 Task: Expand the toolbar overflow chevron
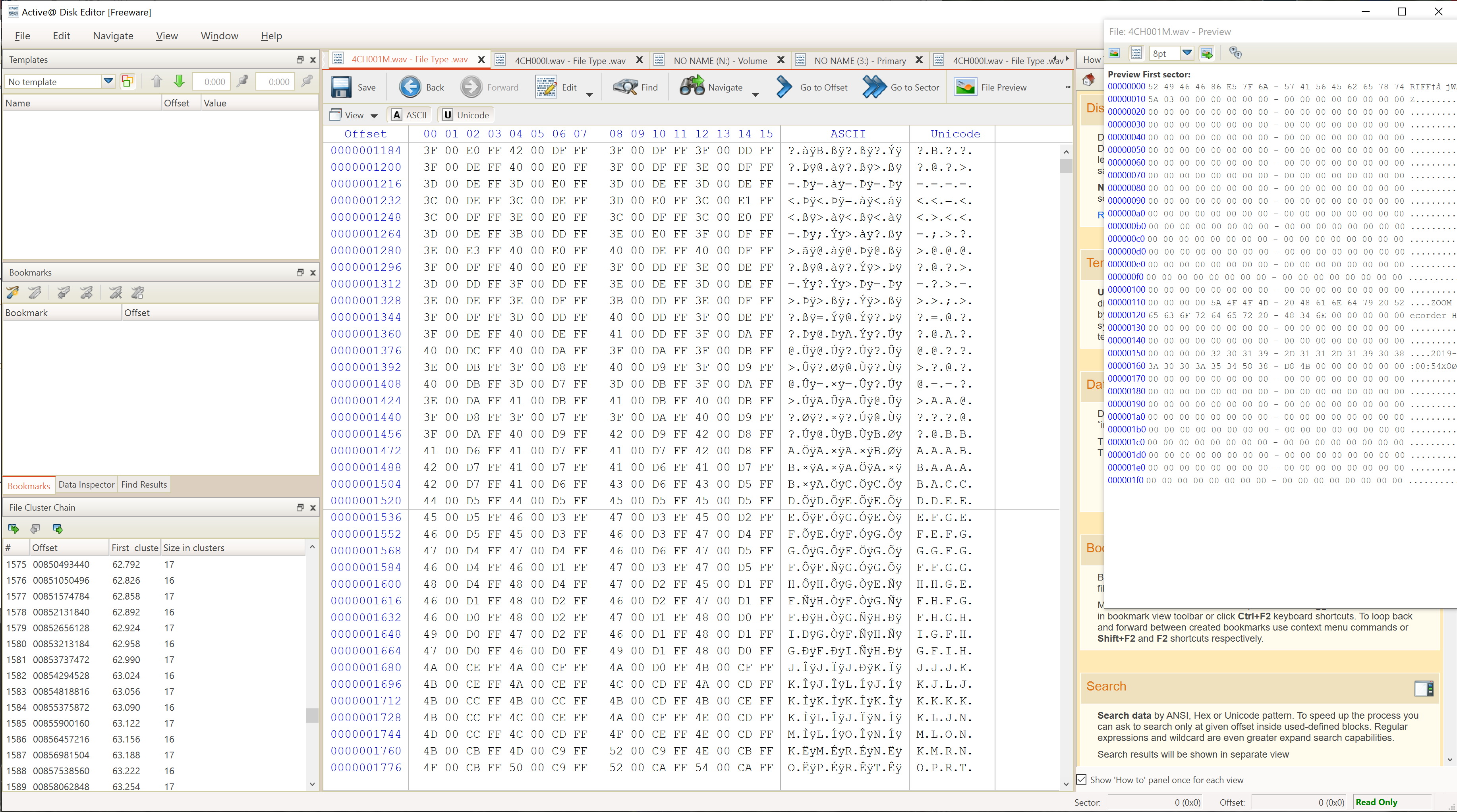[1067, 87]
